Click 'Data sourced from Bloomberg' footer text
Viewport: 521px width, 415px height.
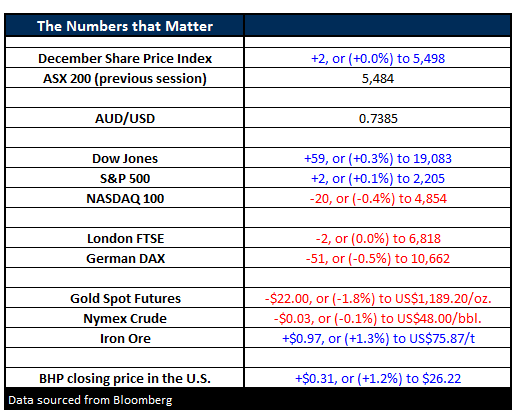(90, 400)
